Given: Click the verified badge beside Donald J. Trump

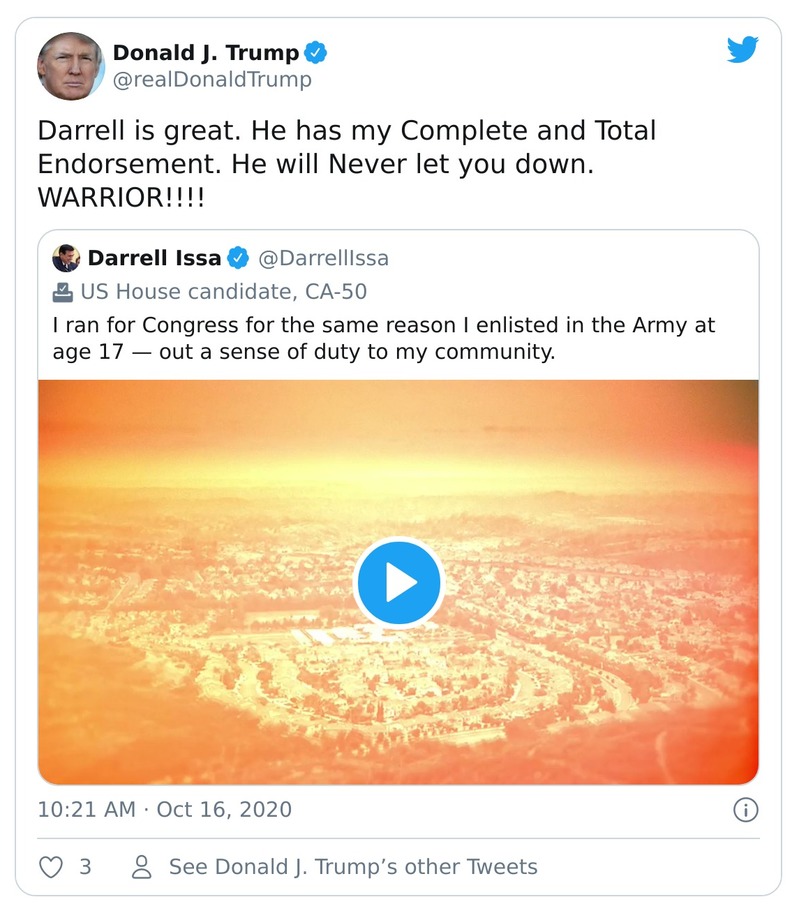Looking at the screenshot, I should tap(316, 53).
